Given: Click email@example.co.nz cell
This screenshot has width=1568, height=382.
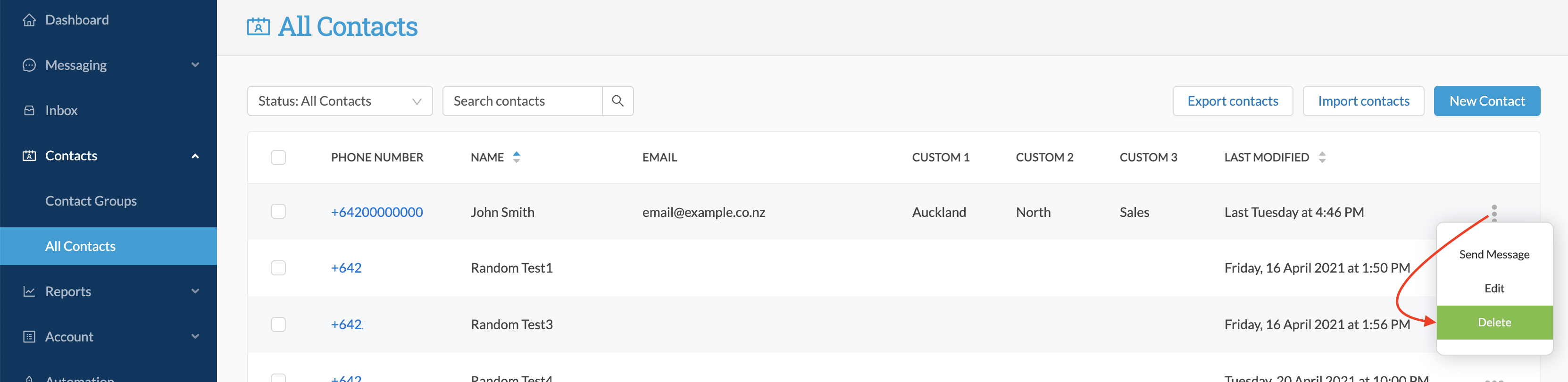Looking at the screenshot, I should click(704, 212).
